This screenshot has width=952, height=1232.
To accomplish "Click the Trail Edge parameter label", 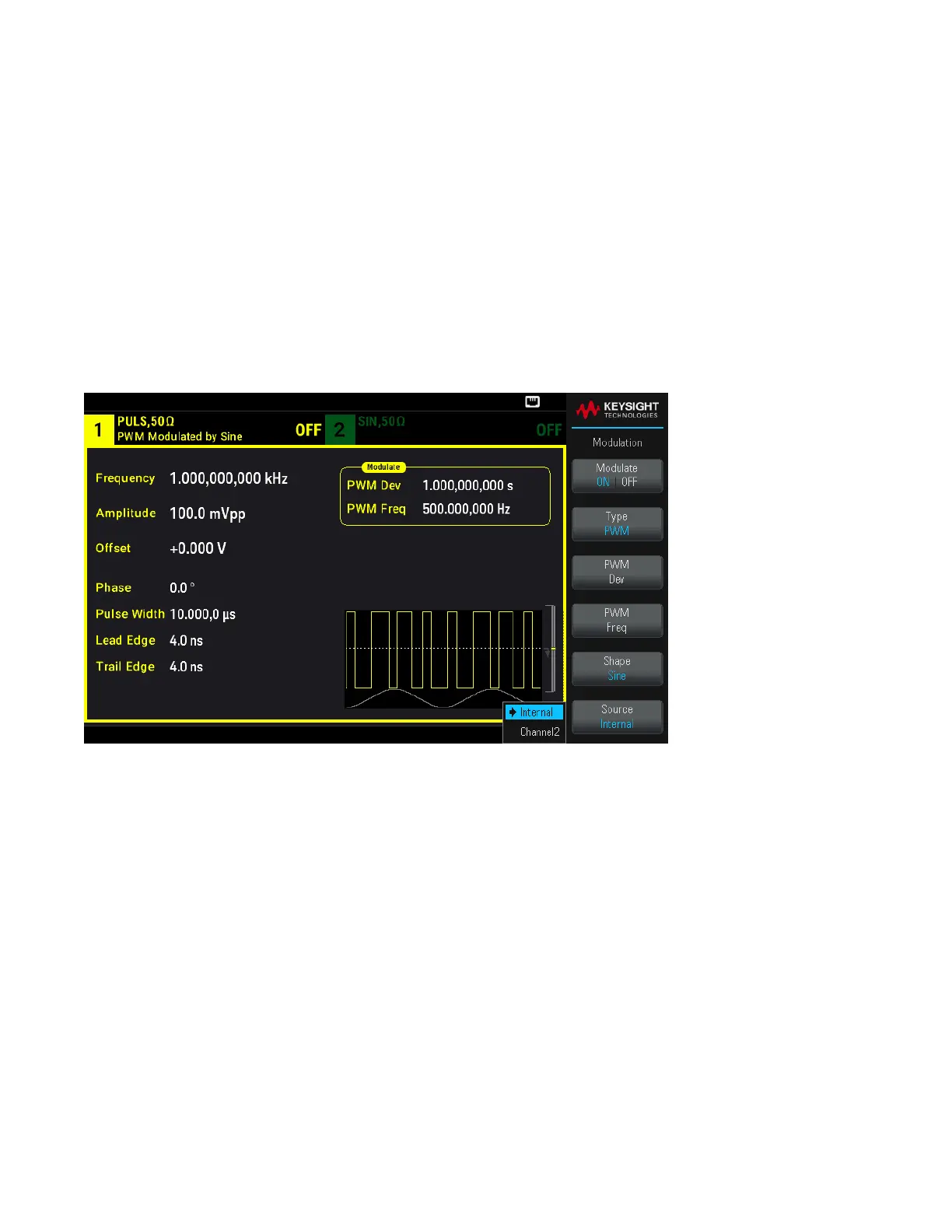I will (125, 667).
